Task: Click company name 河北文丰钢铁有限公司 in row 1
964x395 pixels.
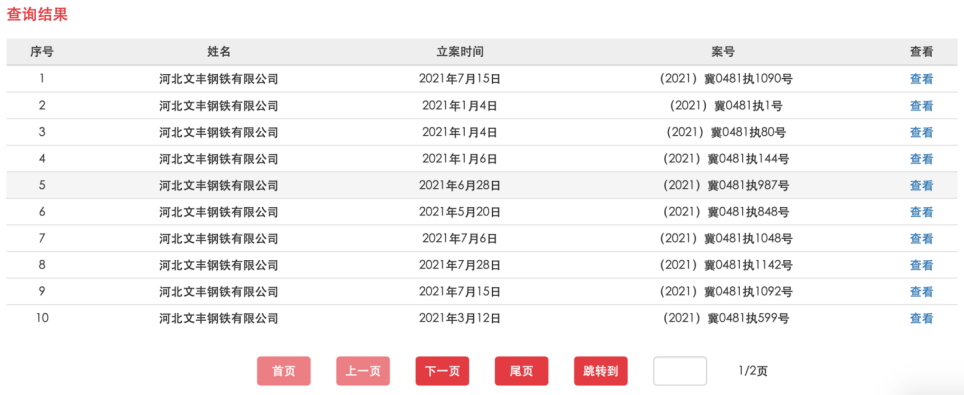Action: tap(219, 79)
